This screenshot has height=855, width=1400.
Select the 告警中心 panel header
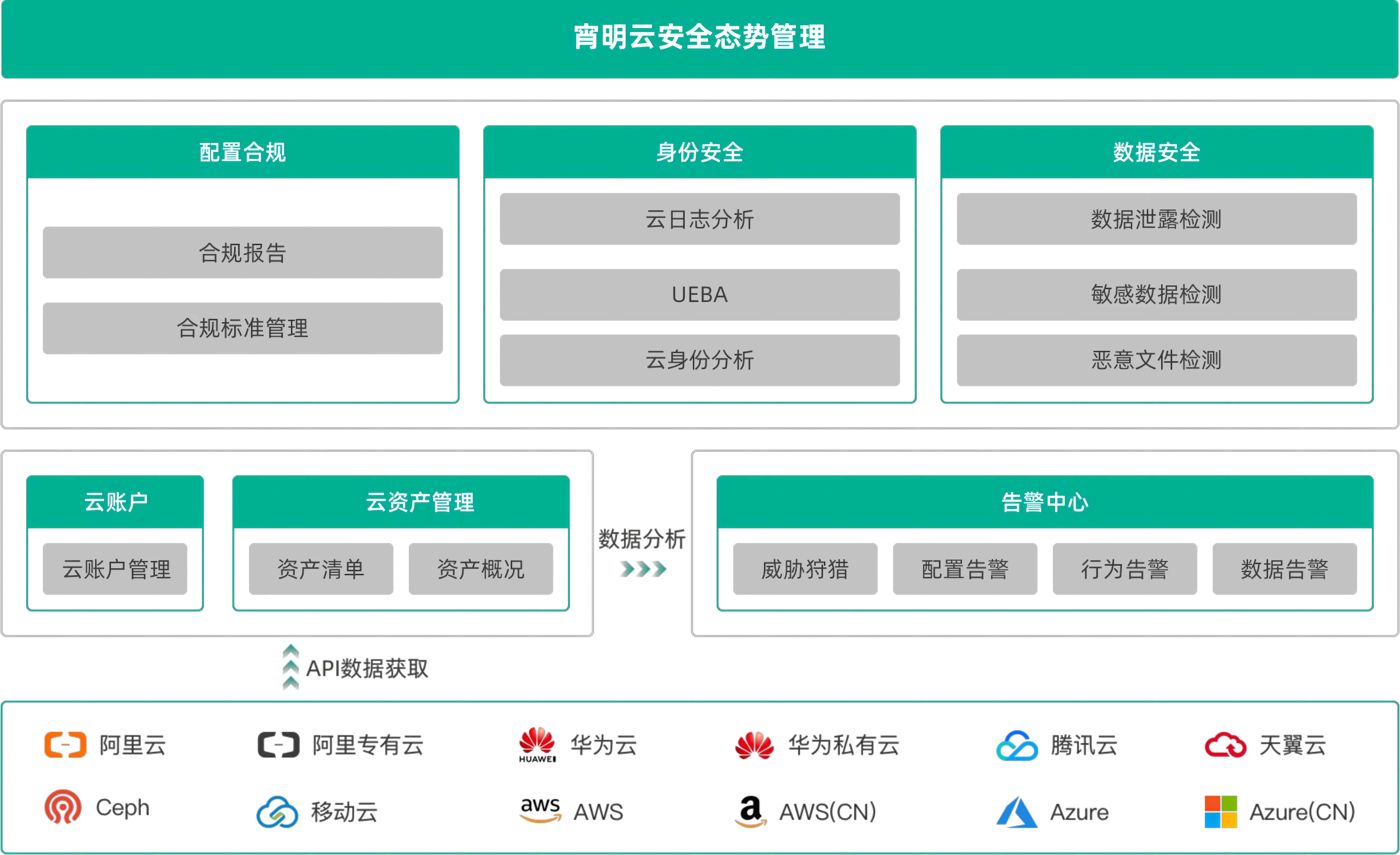coord(1045,502)
